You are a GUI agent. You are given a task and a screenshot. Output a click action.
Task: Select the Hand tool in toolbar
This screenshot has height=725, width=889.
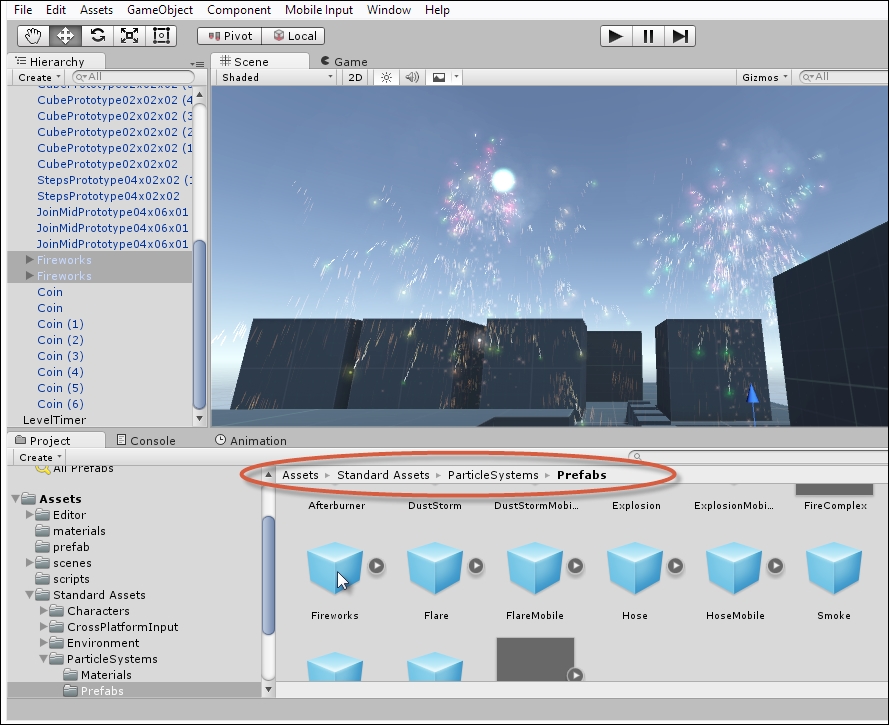pos(33,35)
